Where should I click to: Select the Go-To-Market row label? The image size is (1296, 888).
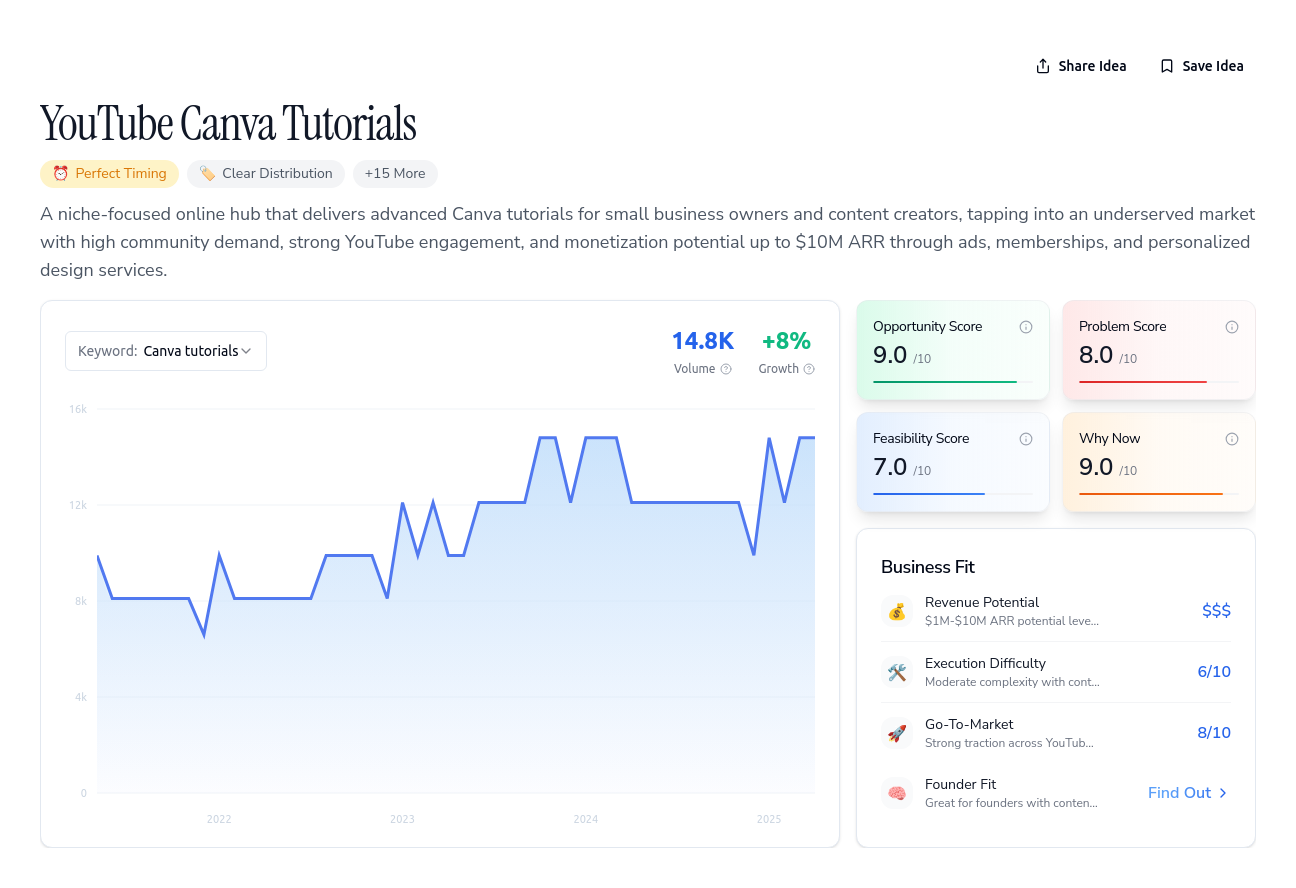click(967, 724)
